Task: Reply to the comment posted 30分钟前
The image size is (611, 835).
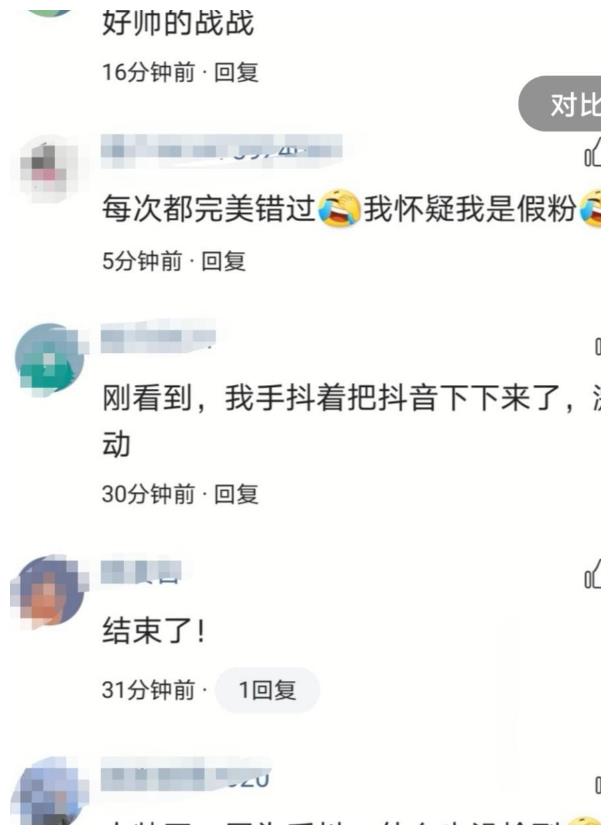Action: [x=237, y=494]
